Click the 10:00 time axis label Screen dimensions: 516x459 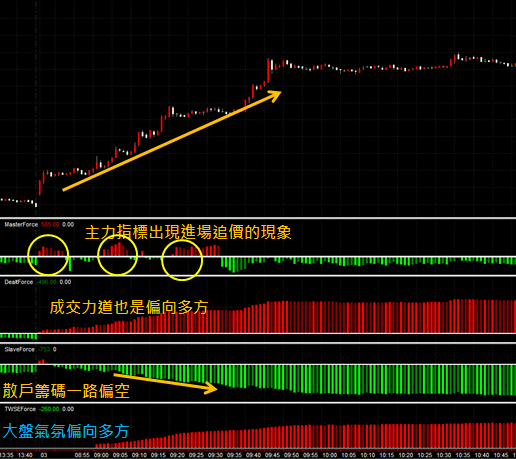pos(329,455)
